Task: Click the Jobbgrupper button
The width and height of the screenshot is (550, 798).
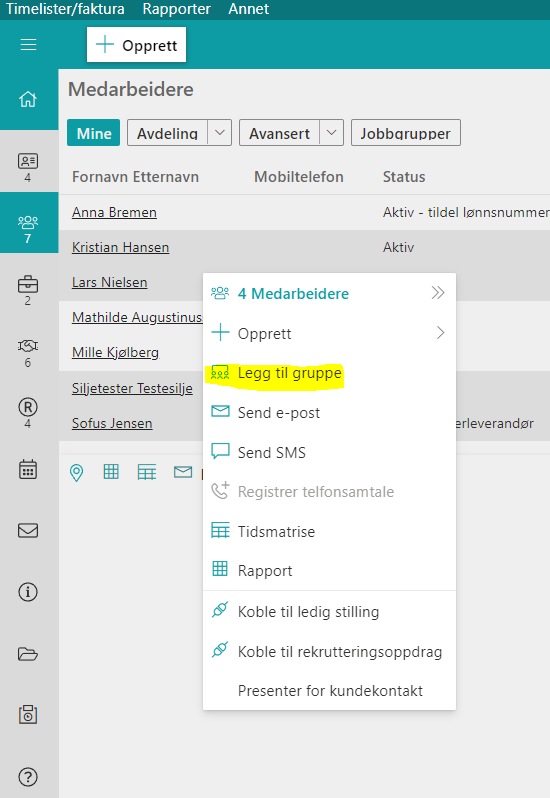Action: point(406,133)
